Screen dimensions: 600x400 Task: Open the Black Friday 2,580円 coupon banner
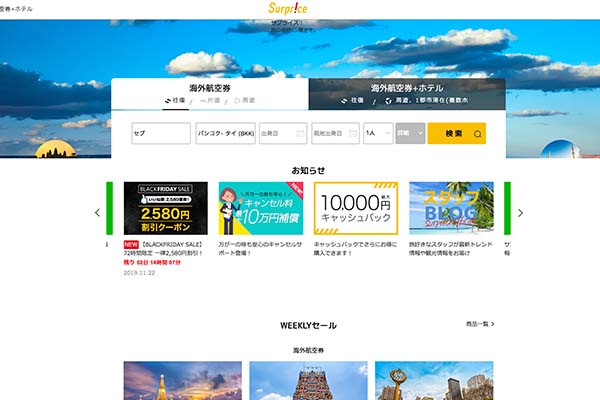point(165,208)
